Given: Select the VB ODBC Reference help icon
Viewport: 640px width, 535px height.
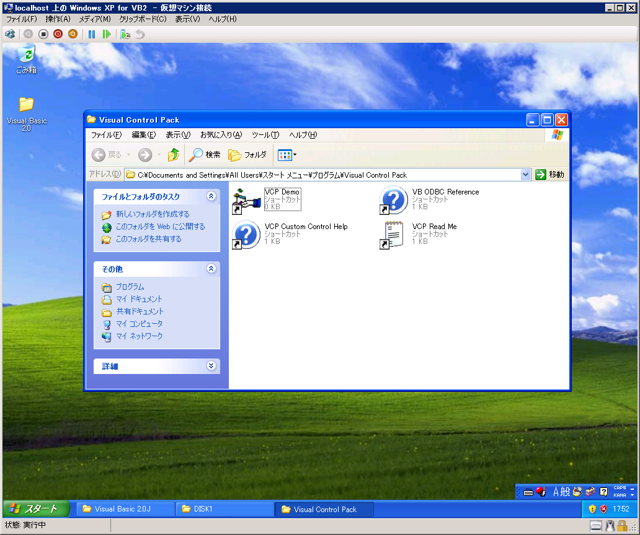Looking at the screenshot, I should coord(393,200).
